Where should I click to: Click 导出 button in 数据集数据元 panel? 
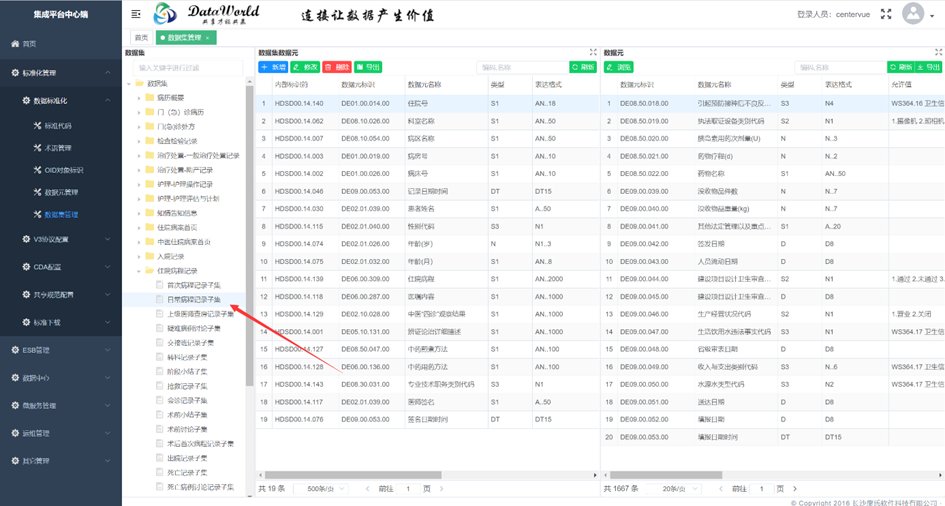point(368,67)
